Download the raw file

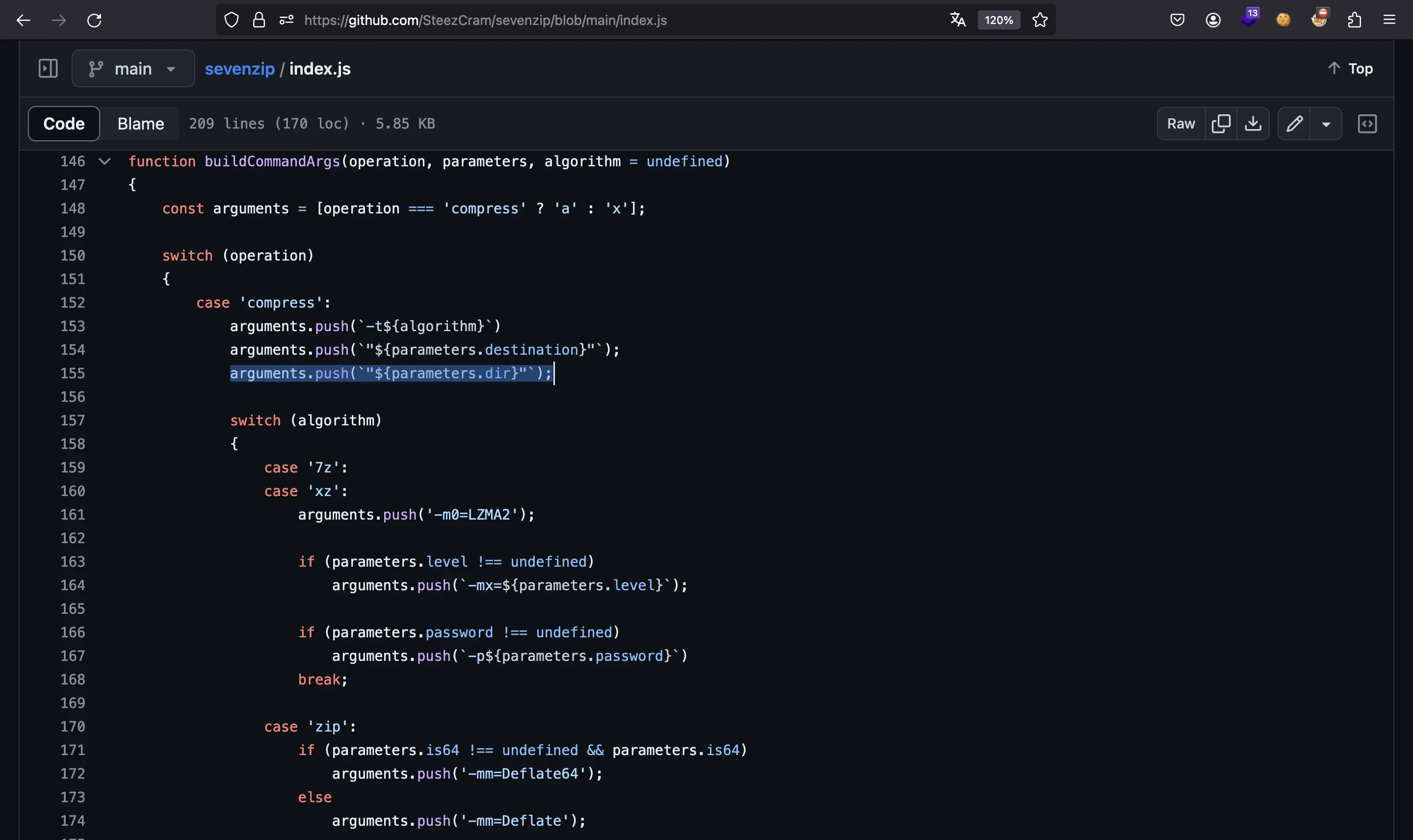click(1253, 123)
